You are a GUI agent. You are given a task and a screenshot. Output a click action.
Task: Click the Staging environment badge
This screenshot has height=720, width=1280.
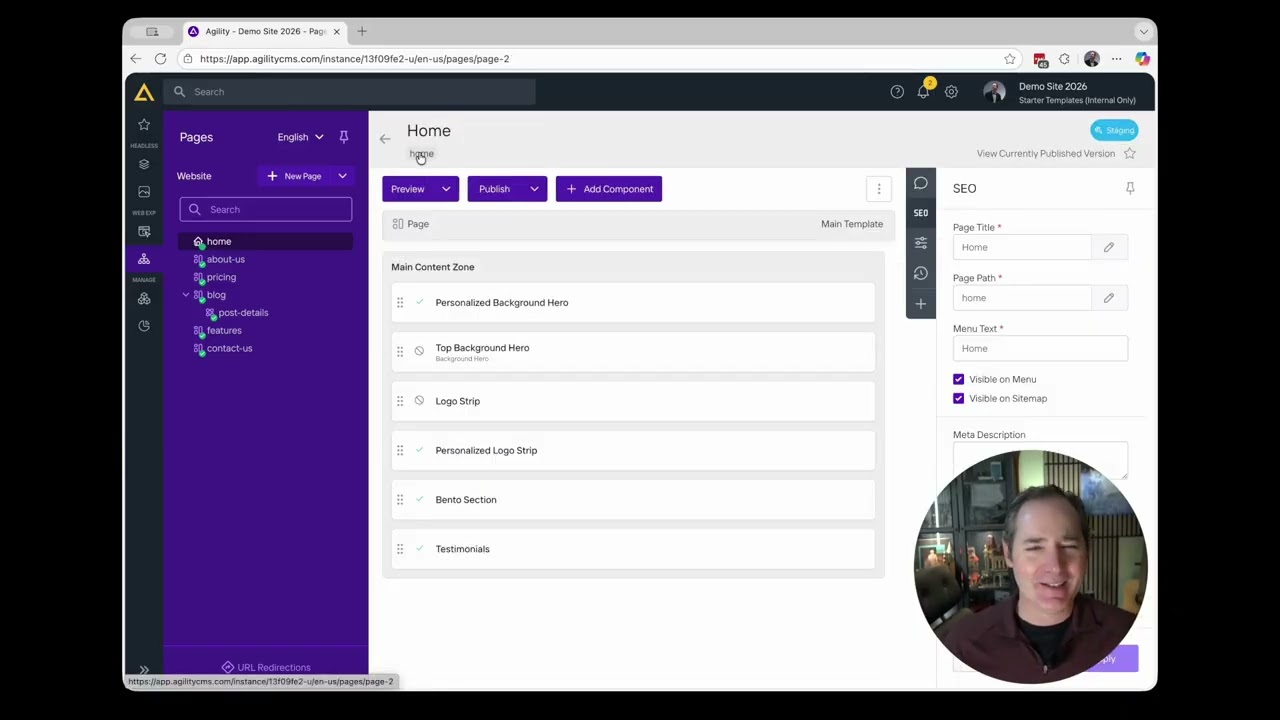1114,130
